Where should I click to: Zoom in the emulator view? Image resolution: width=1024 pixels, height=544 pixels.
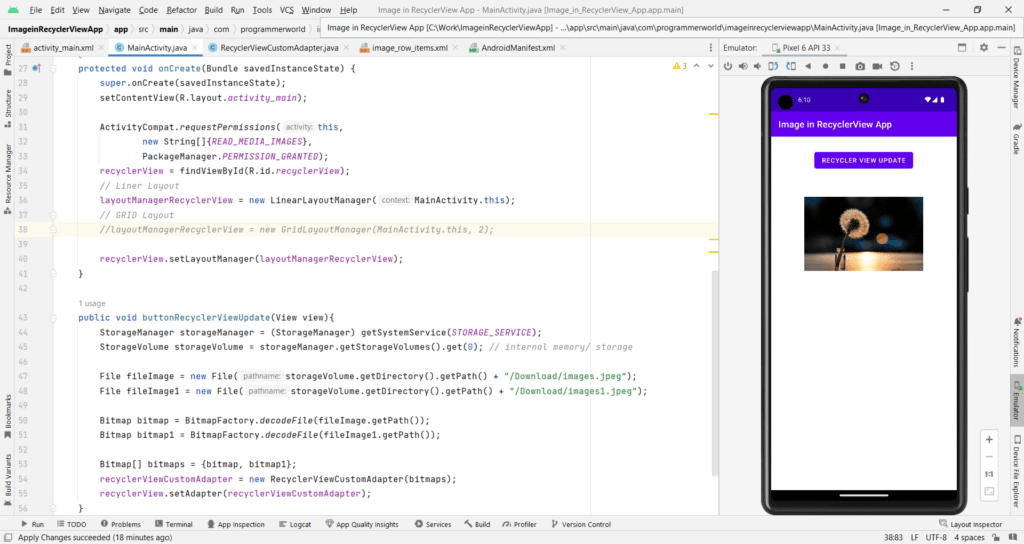(x=989, y=440)
